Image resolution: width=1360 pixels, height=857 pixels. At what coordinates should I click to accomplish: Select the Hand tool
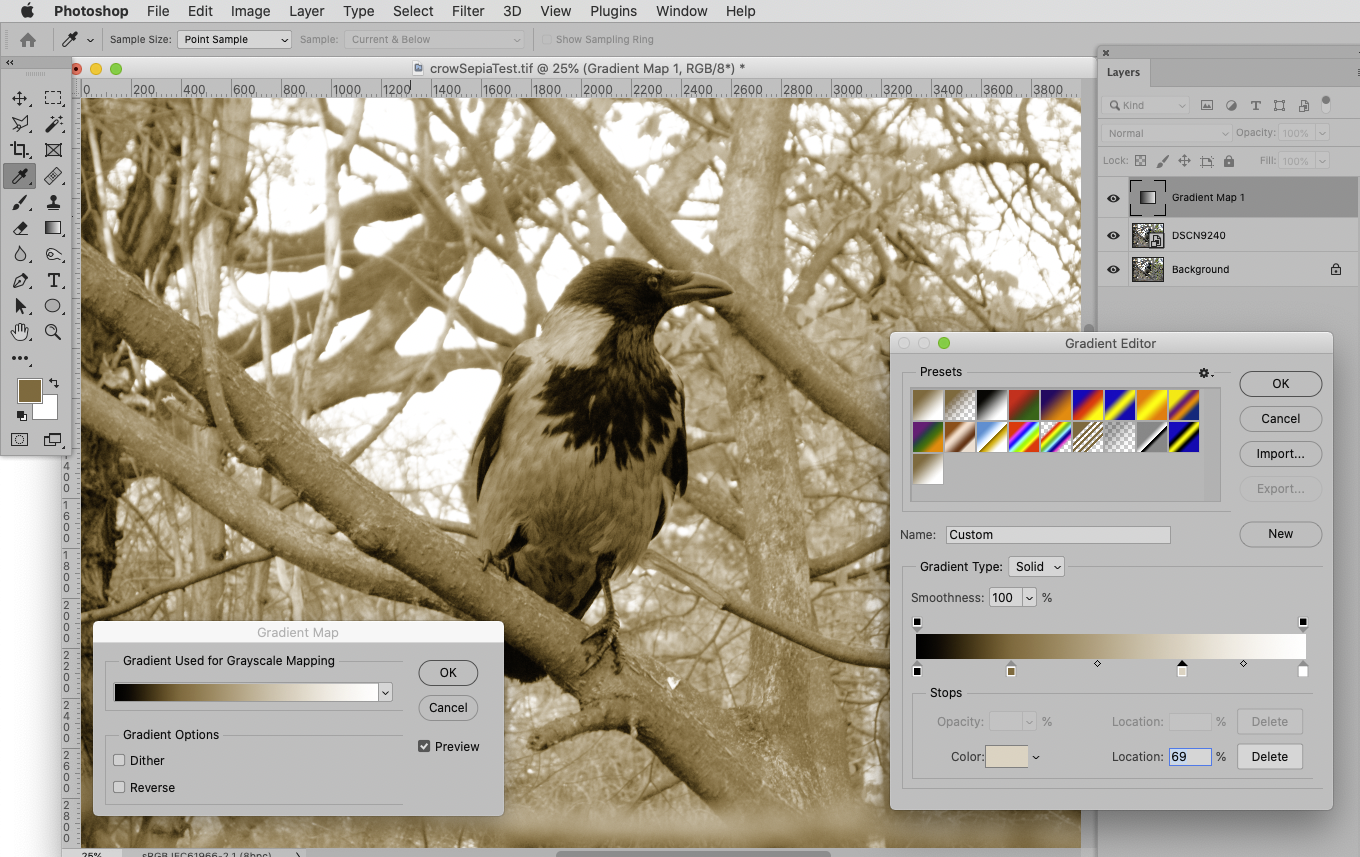(x=20, y=332)
